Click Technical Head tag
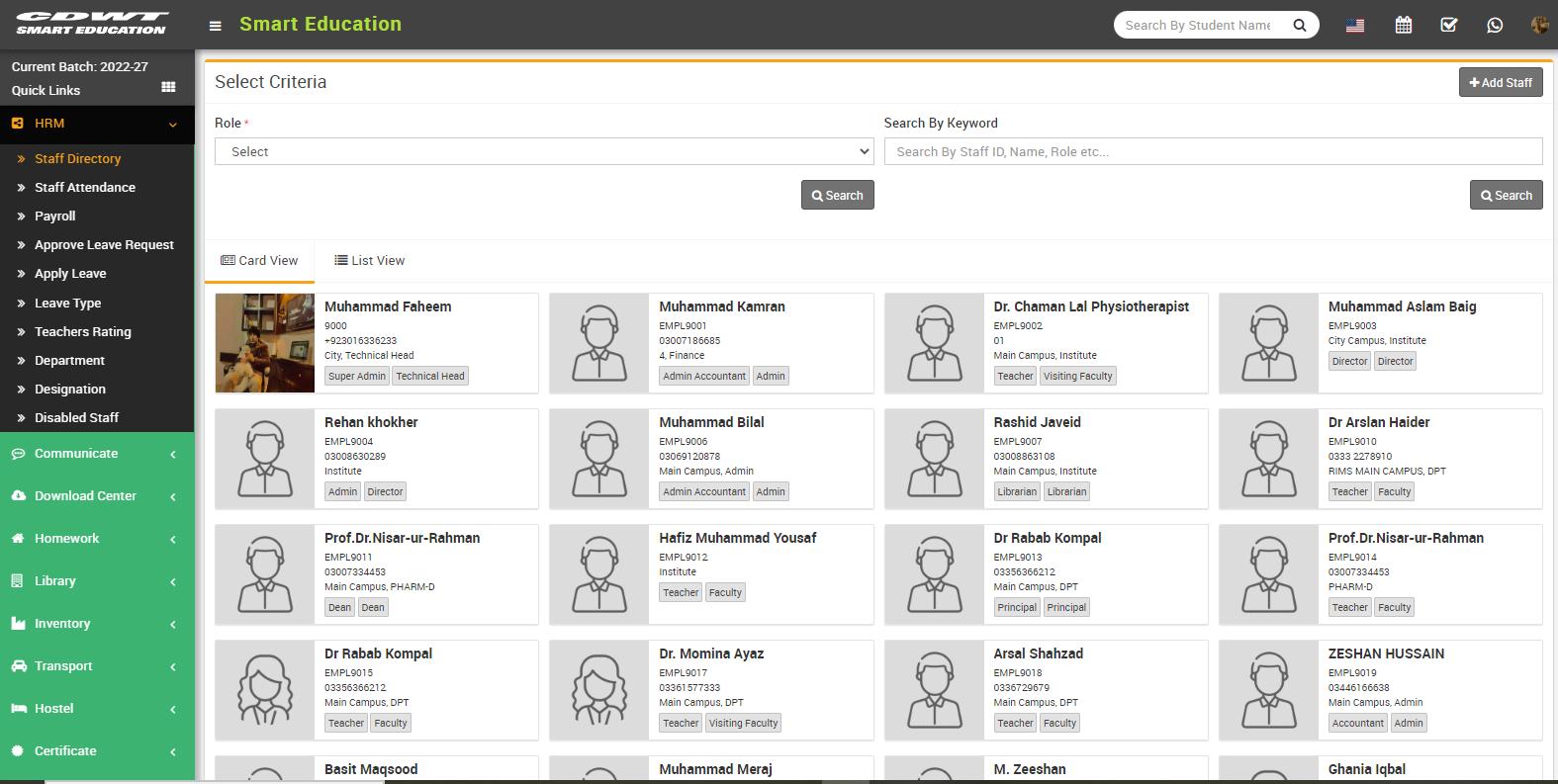 (430, 377)
